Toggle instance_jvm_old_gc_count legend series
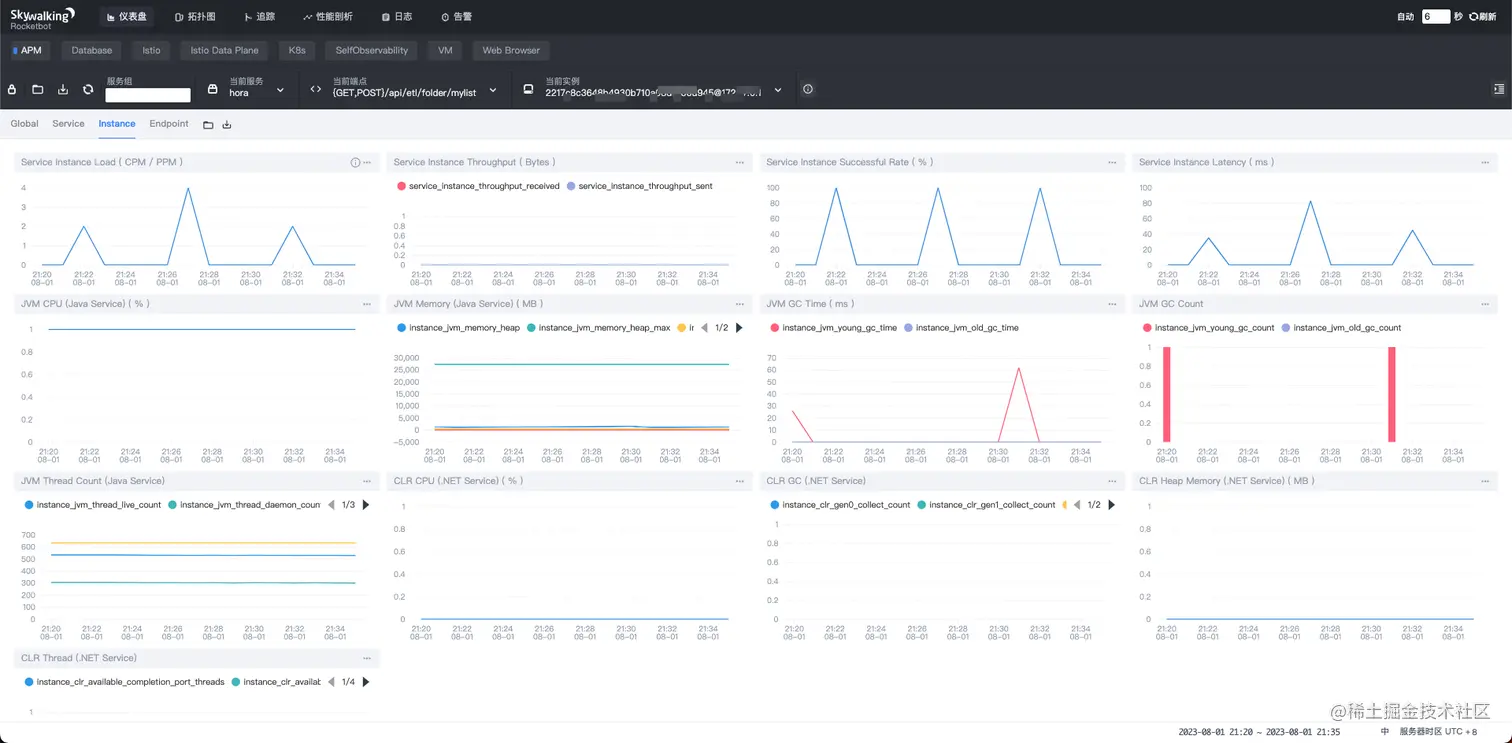The image size is (1512, 743). (1340, 328)
